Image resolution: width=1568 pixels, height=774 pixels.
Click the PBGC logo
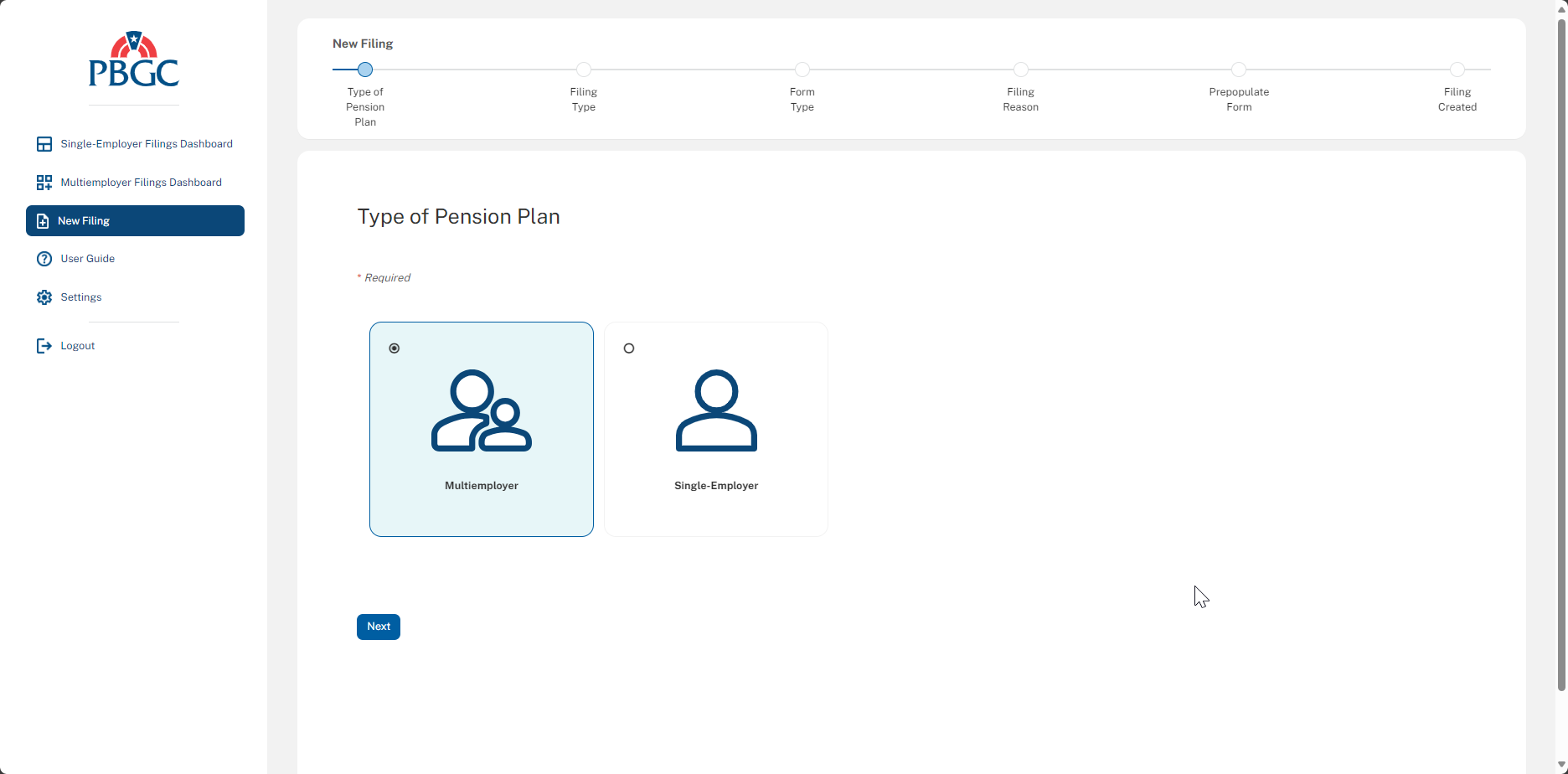point(134,60)
